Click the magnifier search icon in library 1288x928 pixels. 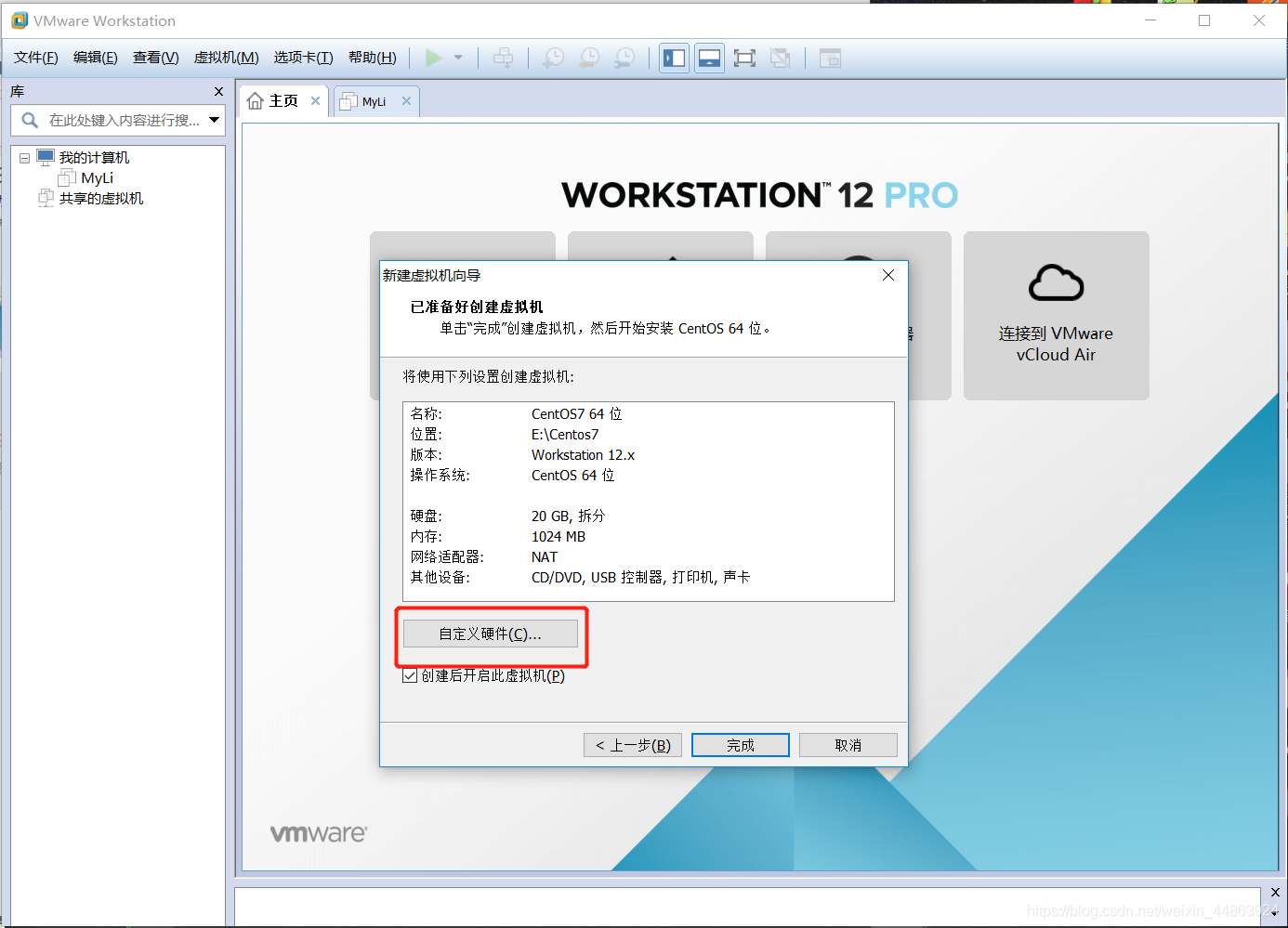tap(30, 120)
